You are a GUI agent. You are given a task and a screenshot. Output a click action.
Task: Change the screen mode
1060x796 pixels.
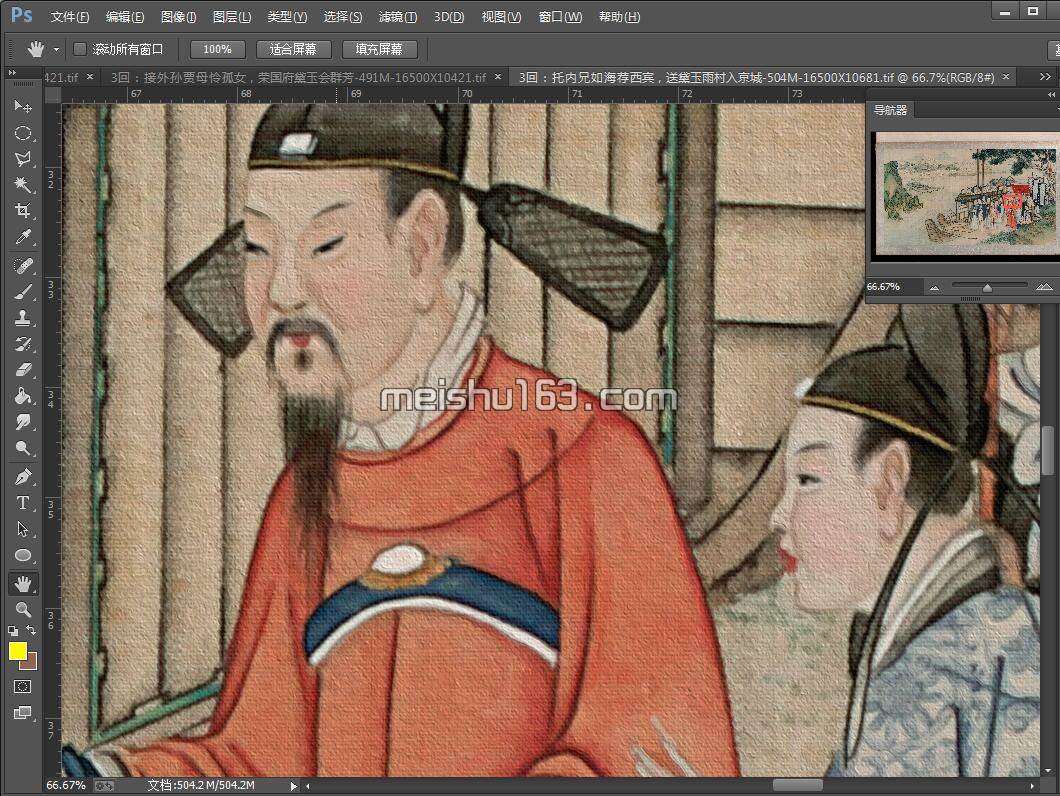coord(22,713)
